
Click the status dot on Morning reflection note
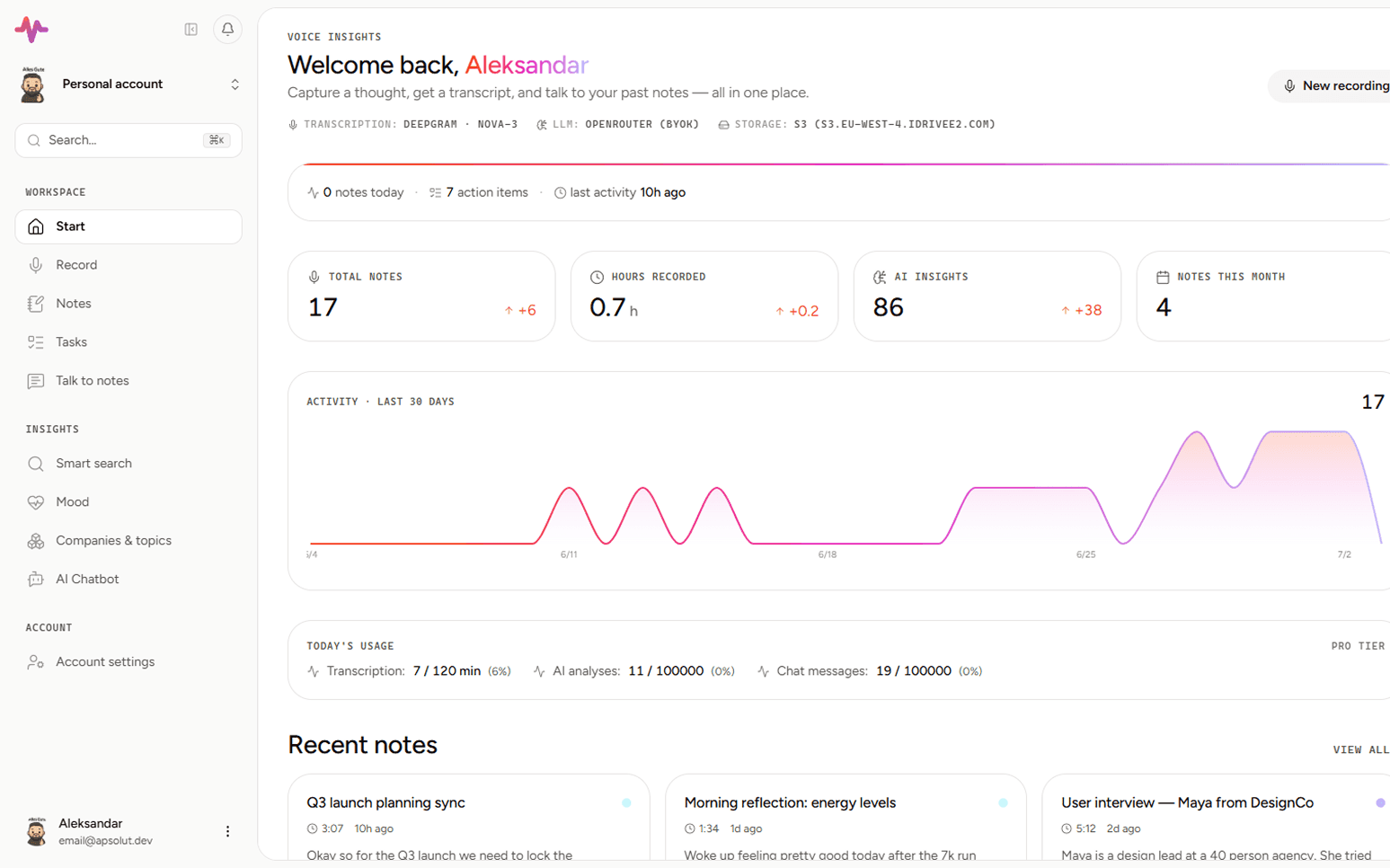(1003, 803)
